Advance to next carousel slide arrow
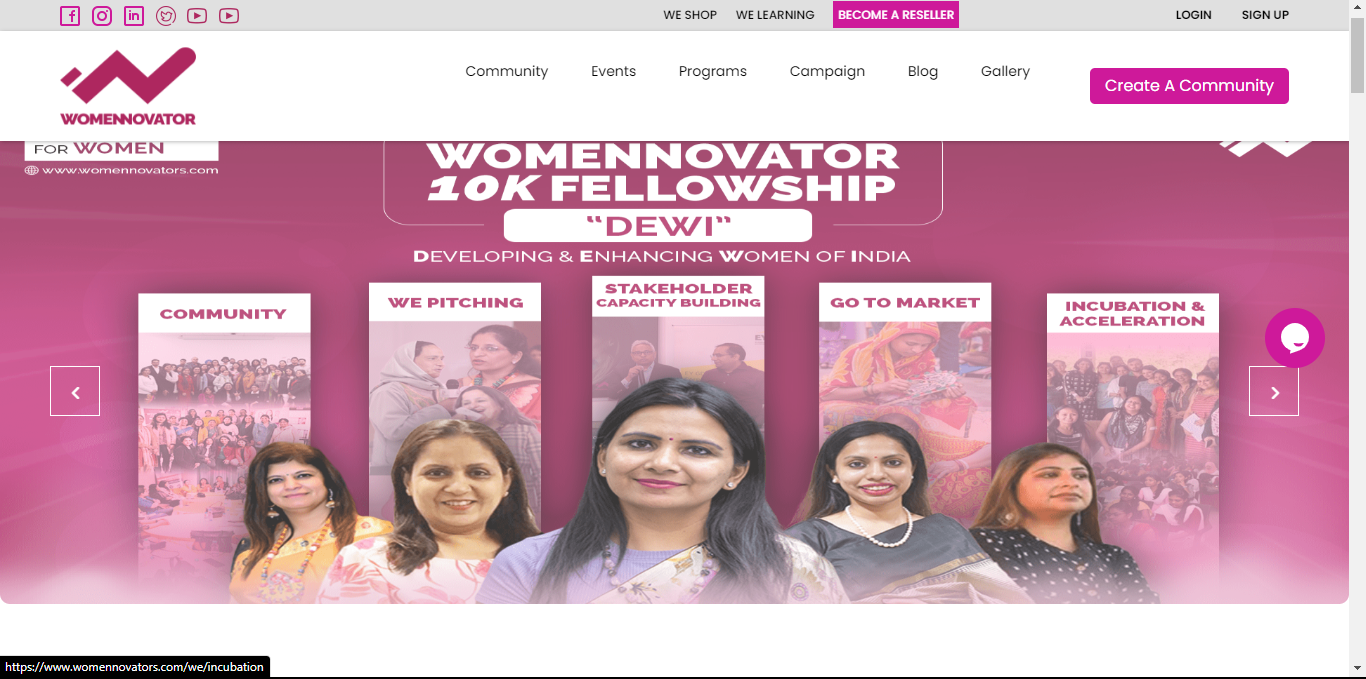Viewport: 1366px width, 679px height. [x=1274, y=391]
